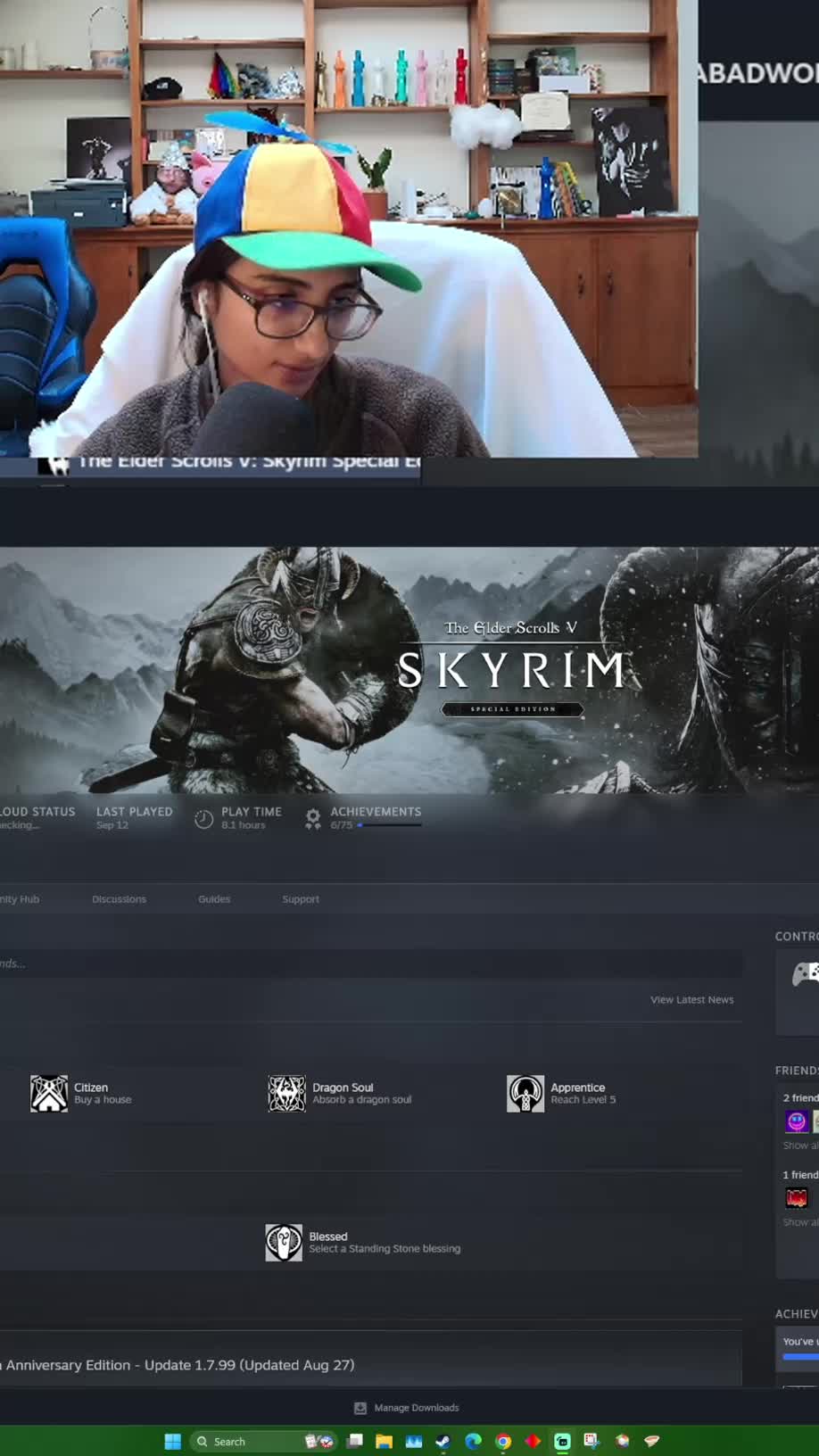Click the red diamond taskbar icon
Viewport: 819px width, 1456px height.
(533, 1442)
